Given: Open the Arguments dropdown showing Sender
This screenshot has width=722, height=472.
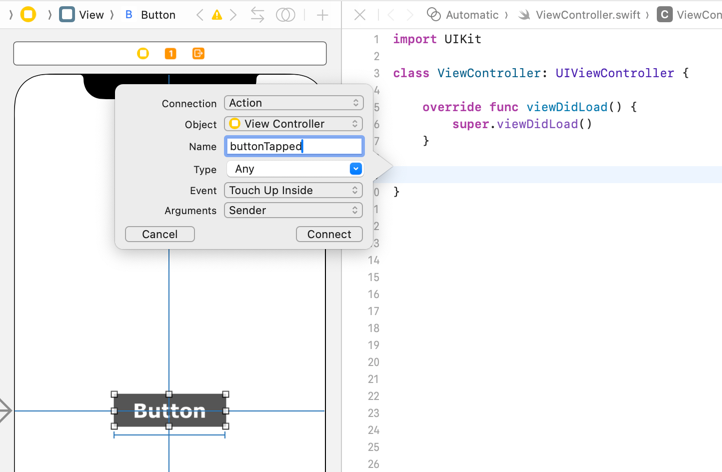Looking at the screenshot, I should click(x=294, y=210).
